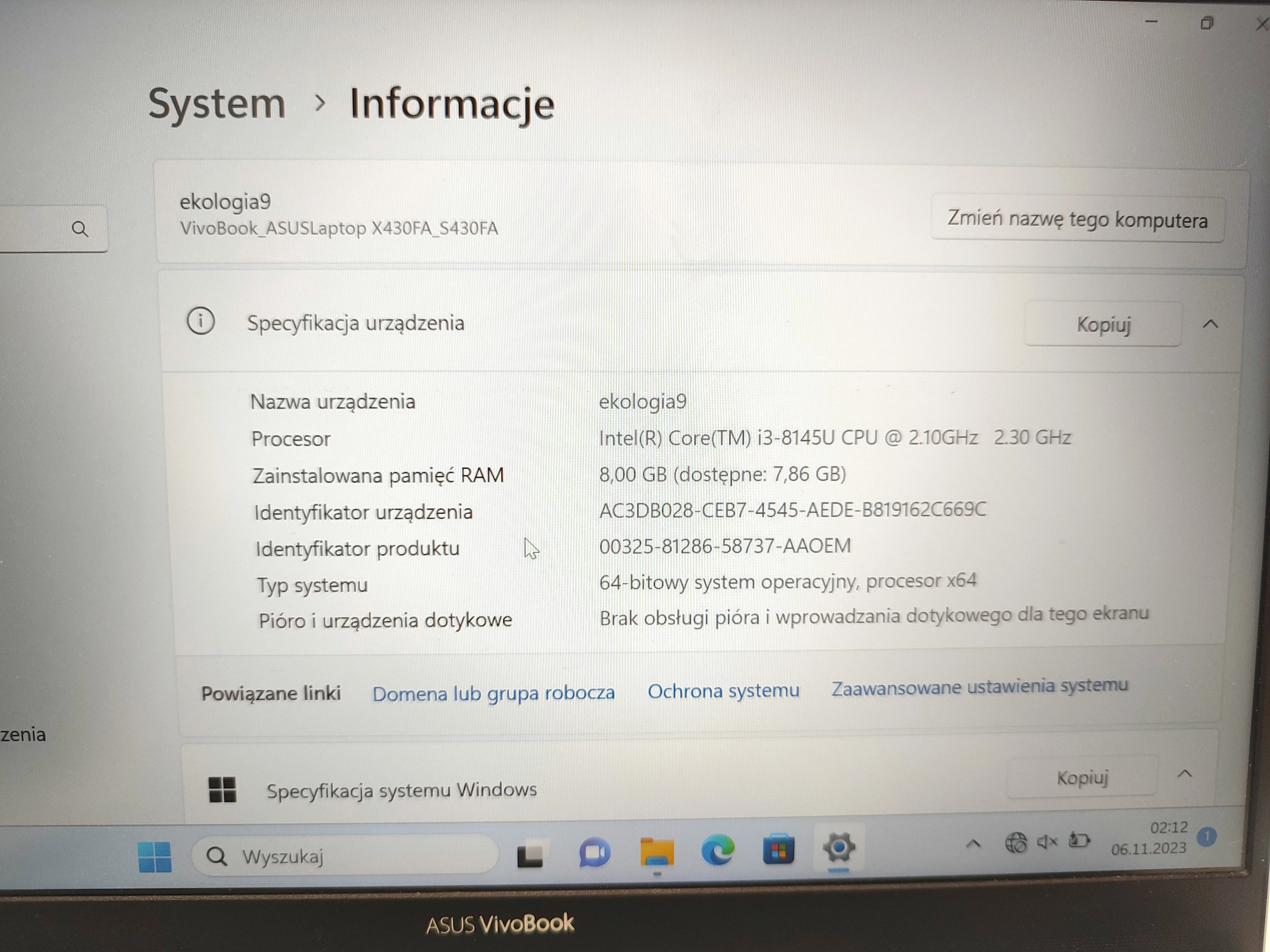
Task: Restore down the Settings window
Action: pyautogui.click(x=1206, y=23)
